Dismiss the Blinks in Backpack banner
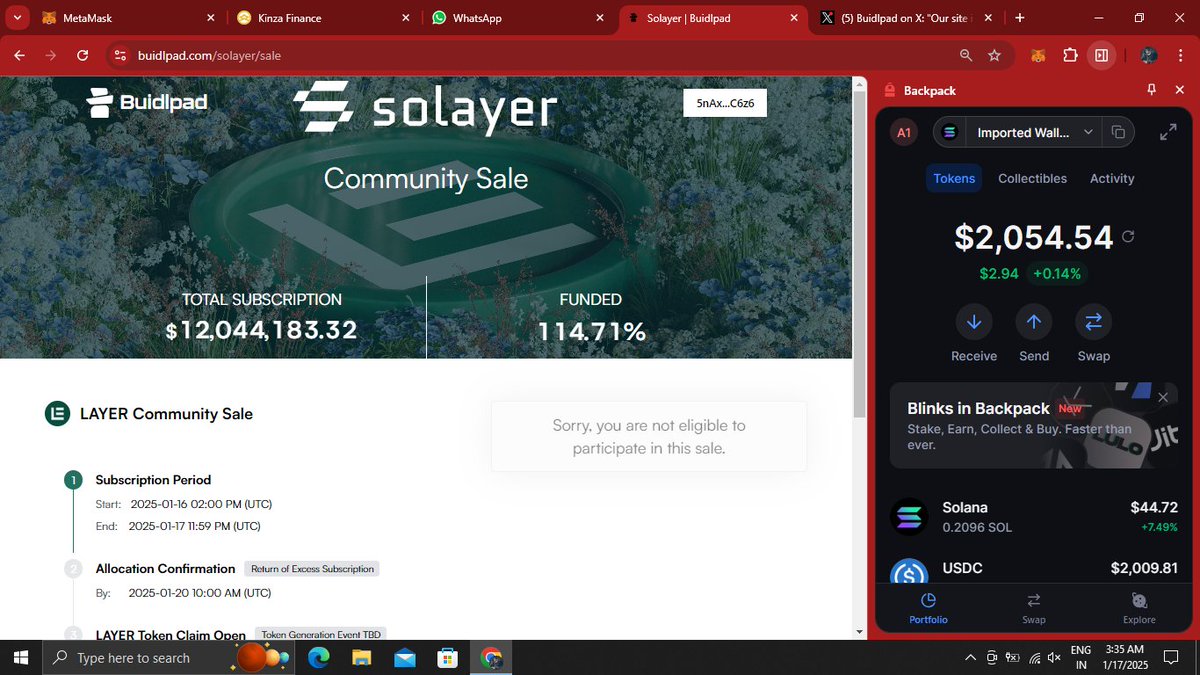1200x675 pixels. tap(1163, 397)
